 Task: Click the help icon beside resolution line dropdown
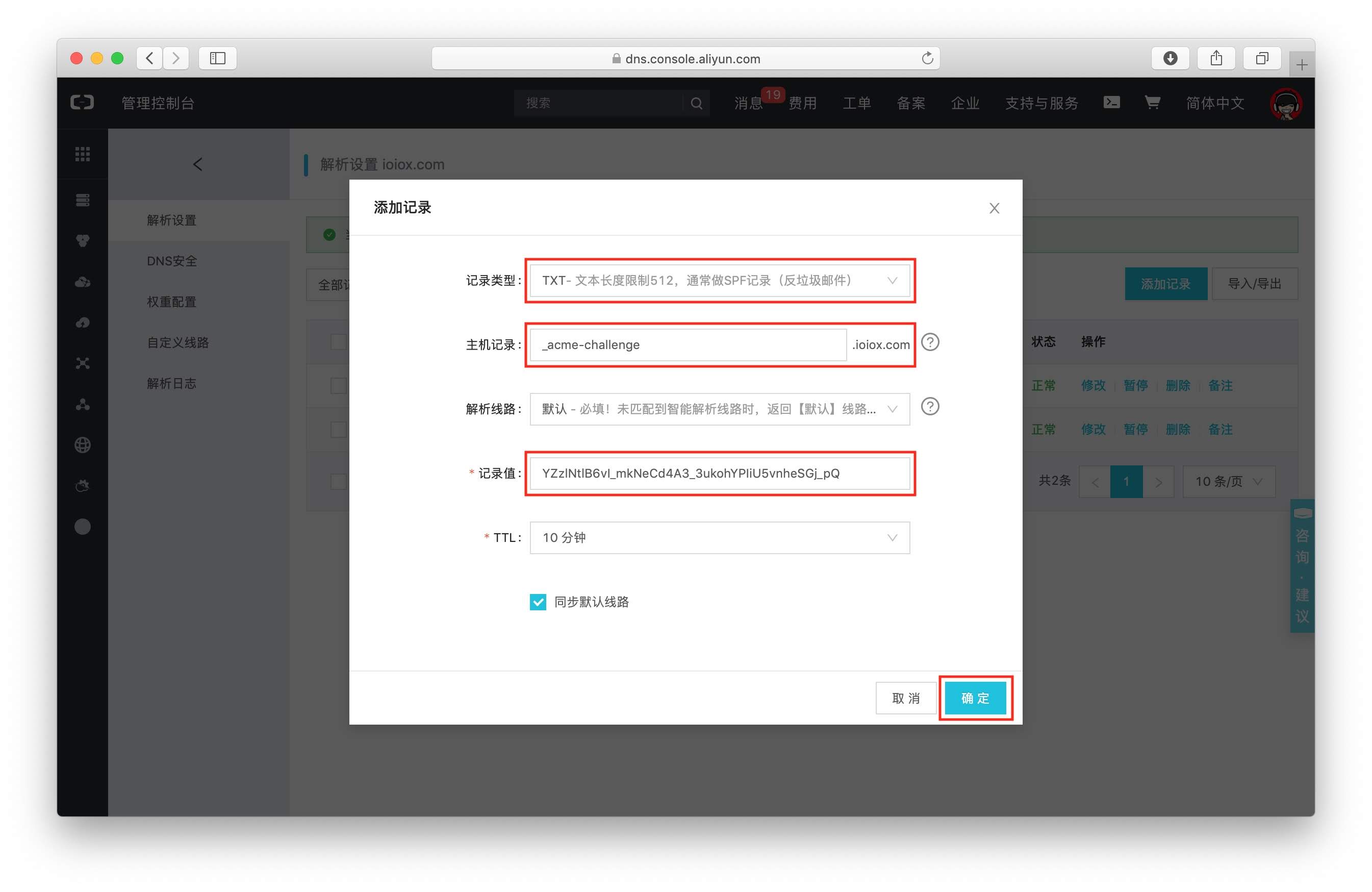[929, 407]
